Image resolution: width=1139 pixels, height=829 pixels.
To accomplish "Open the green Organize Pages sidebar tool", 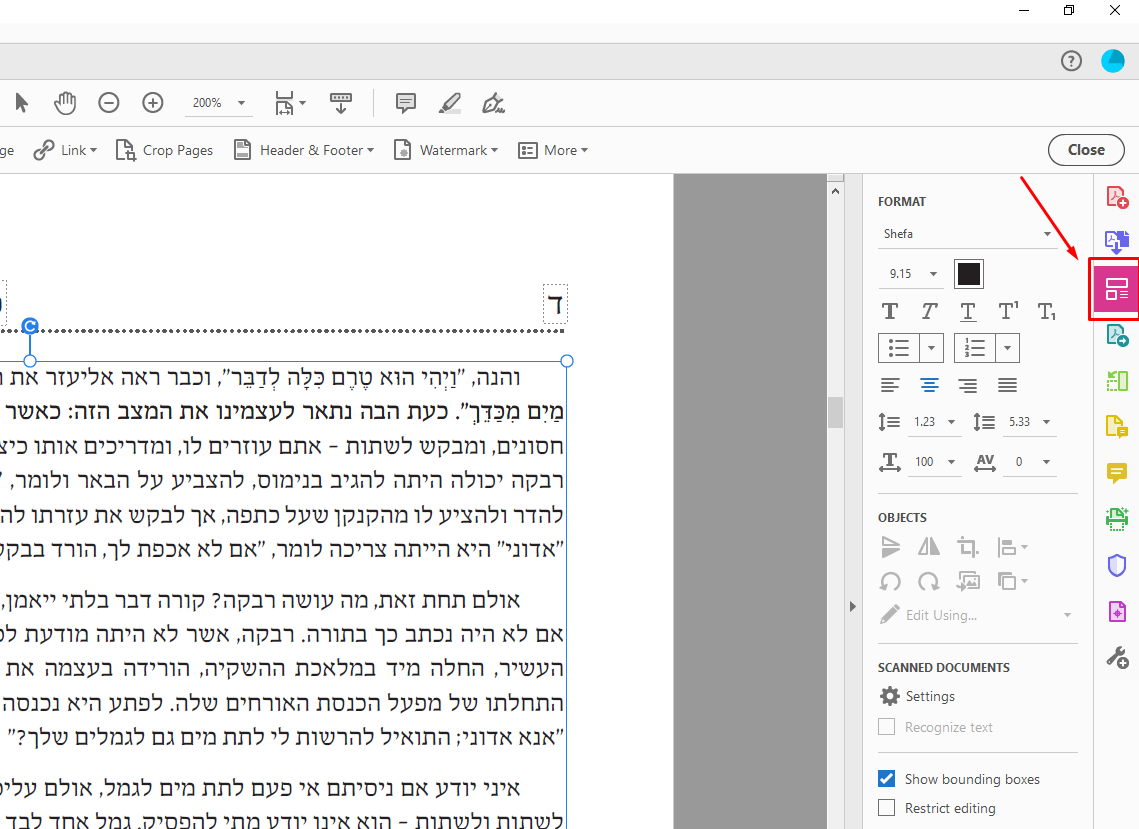I will [1117, 381].
